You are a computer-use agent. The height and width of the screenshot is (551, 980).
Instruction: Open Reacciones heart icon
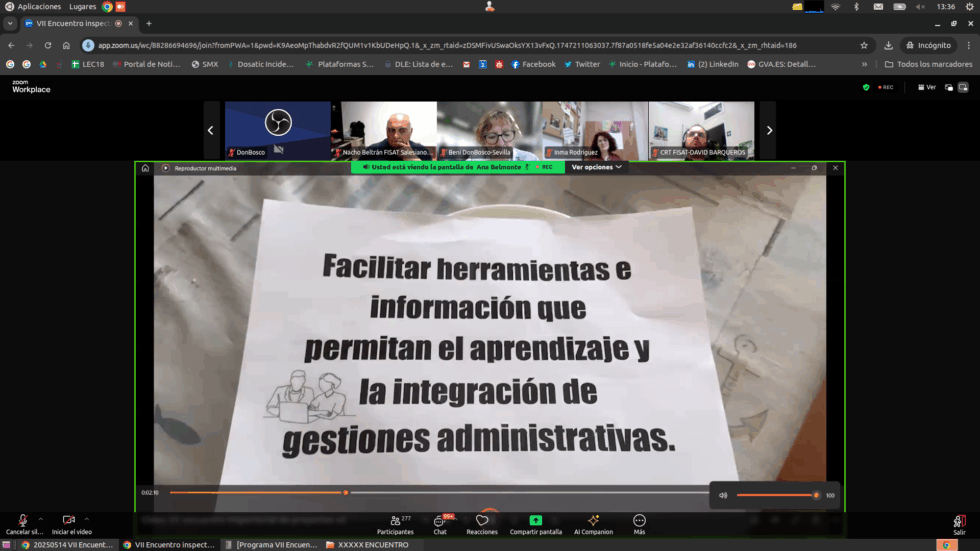click(482, 522)
